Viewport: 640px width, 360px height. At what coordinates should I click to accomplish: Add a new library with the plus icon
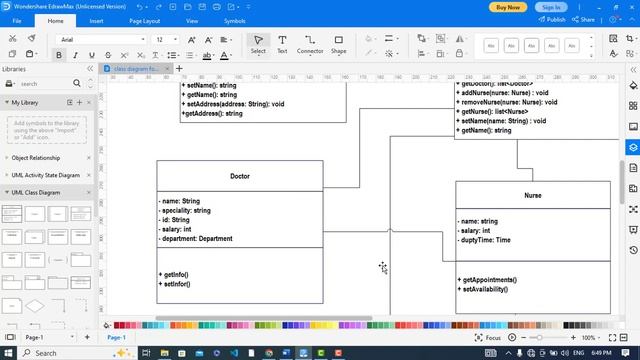(80, 102)
